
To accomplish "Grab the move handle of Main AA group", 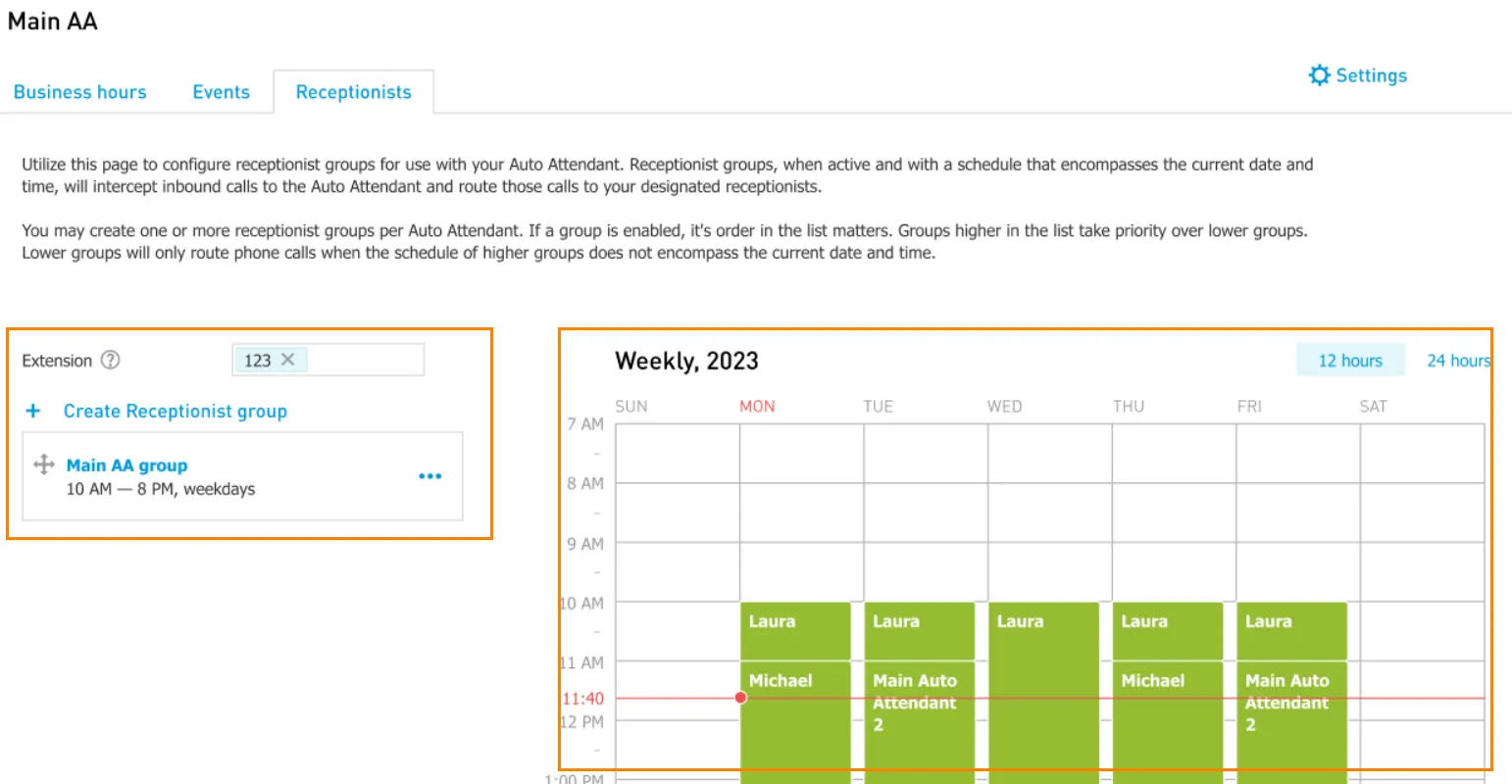I will [44, 465].
